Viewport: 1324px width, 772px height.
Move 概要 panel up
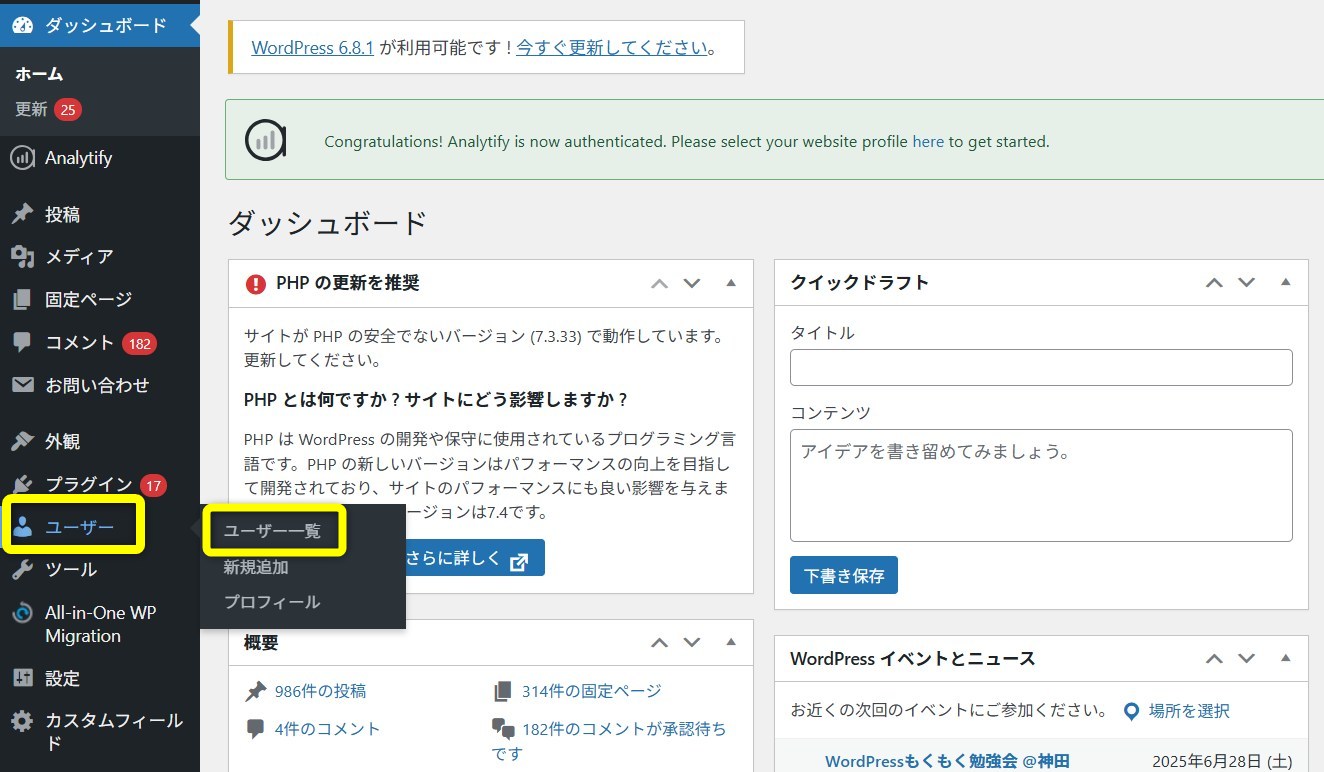659,642
